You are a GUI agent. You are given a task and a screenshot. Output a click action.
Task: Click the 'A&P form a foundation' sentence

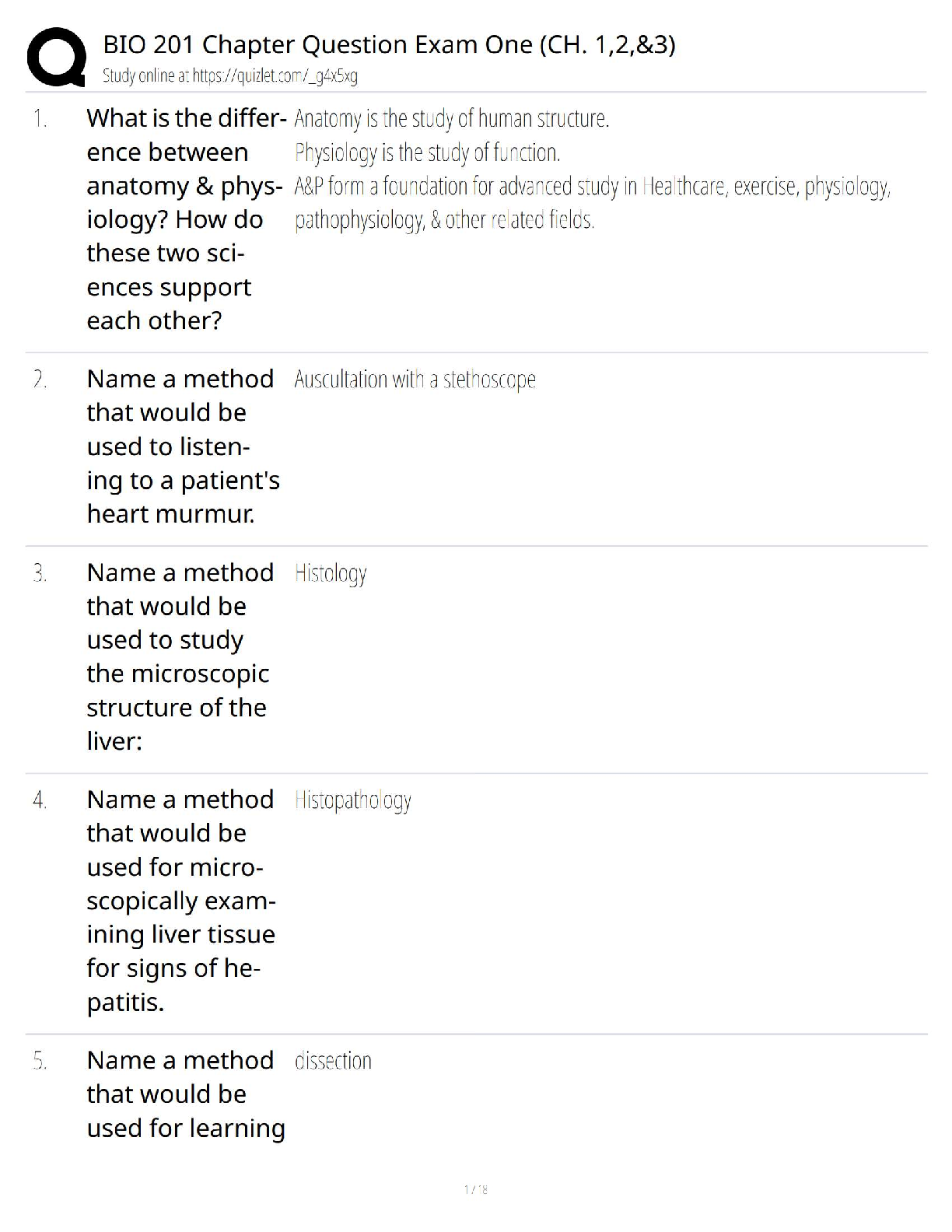pos(591,187)
